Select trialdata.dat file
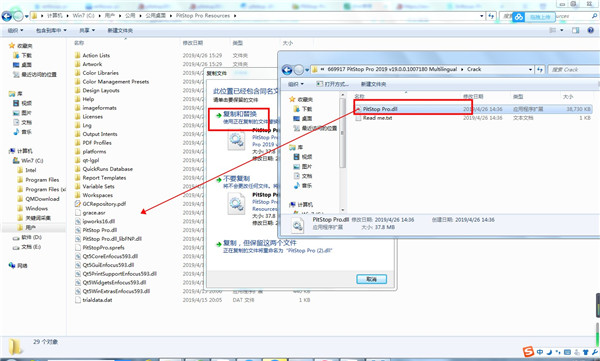 [x=97, y=300]
